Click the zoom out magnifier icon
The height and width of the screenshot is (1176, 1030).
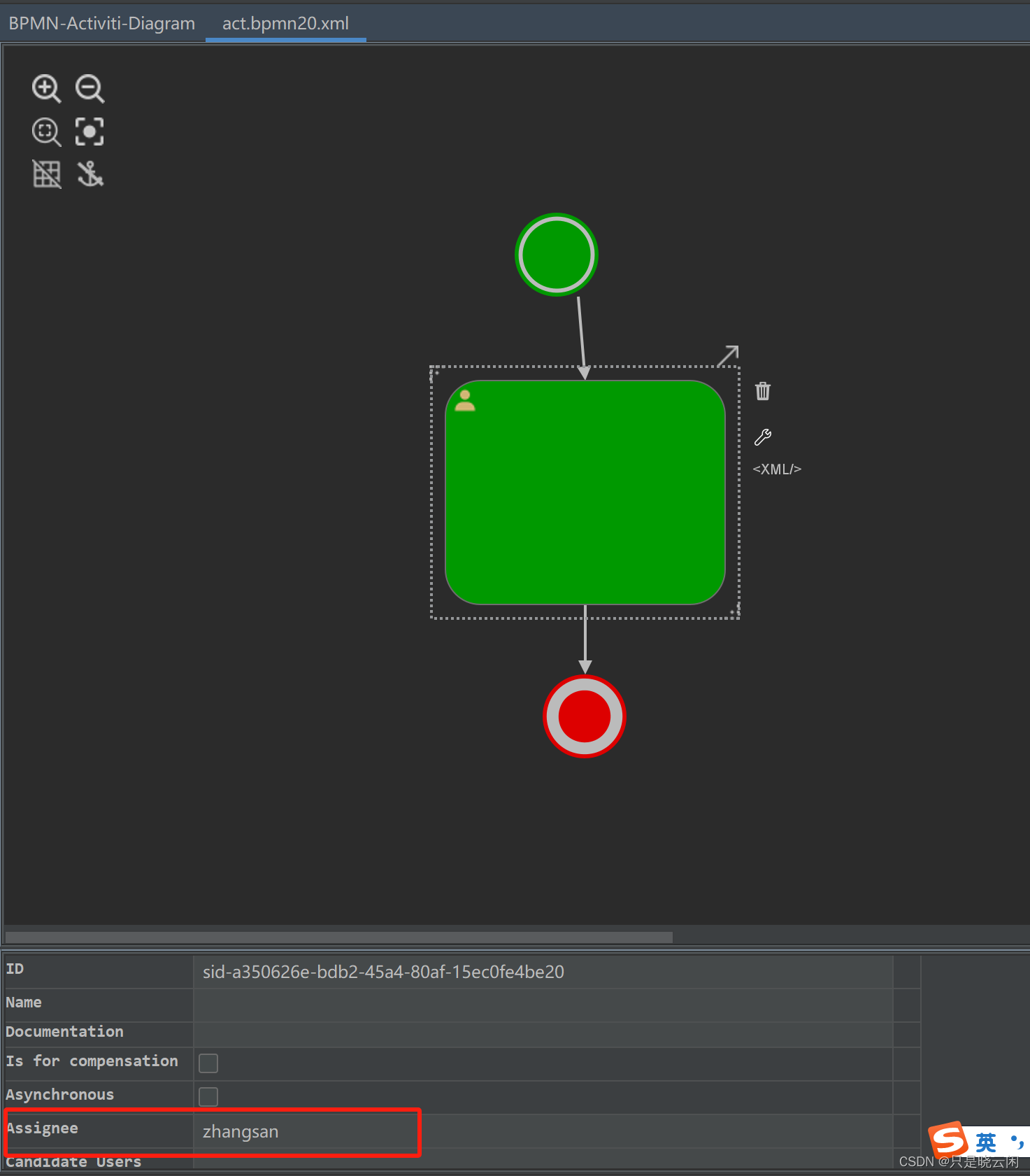tap(90, 89)
